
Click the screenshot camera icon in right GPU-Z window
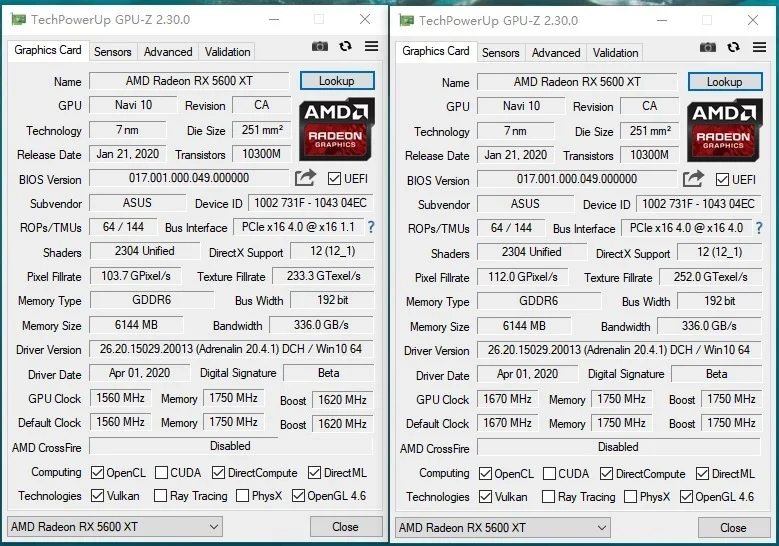pos(708,47)
